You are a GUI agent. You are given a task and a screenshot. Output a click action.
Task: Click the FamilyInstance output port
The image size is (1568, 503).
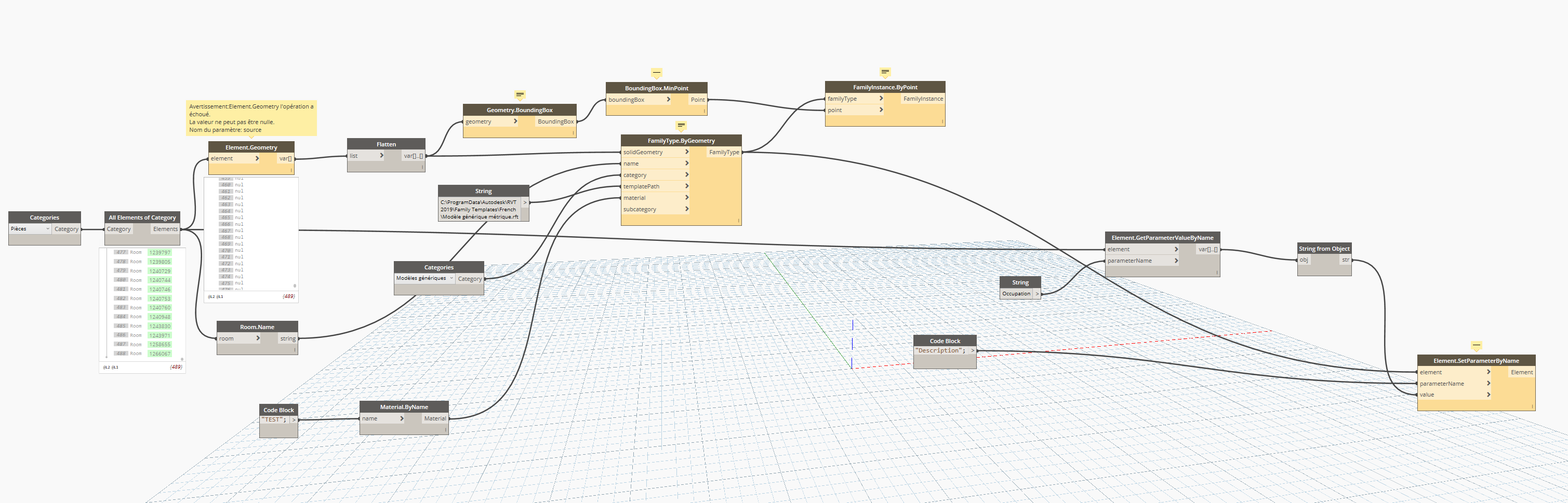point(922,99)
